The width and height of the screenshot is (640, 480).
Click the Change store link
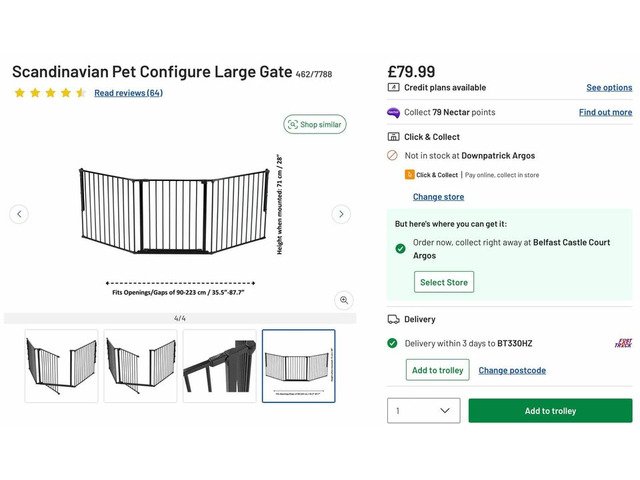tap(438, 197)
